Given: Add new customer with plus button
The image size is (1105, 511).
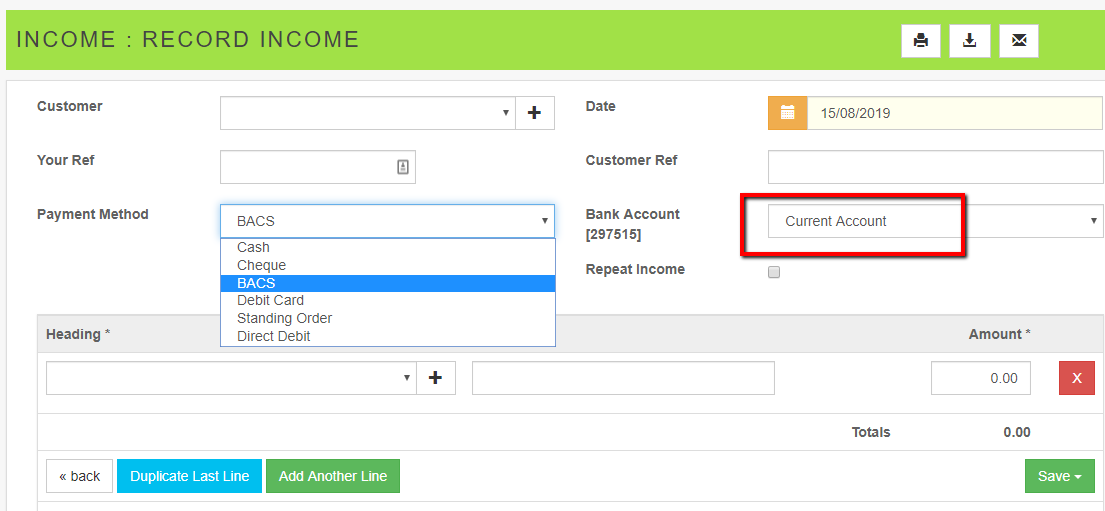Looking at the screenshot, I should coord(535,113).
